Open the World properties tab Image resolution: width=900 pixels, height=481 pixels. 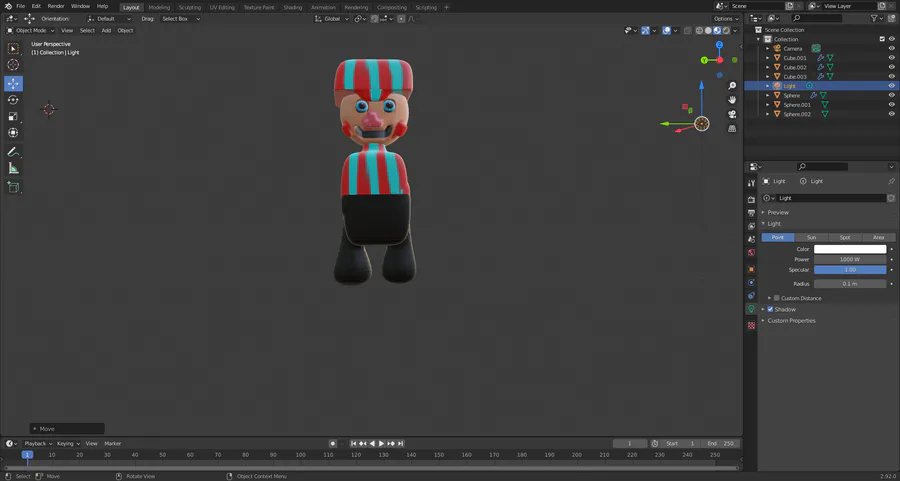[751, 252]
